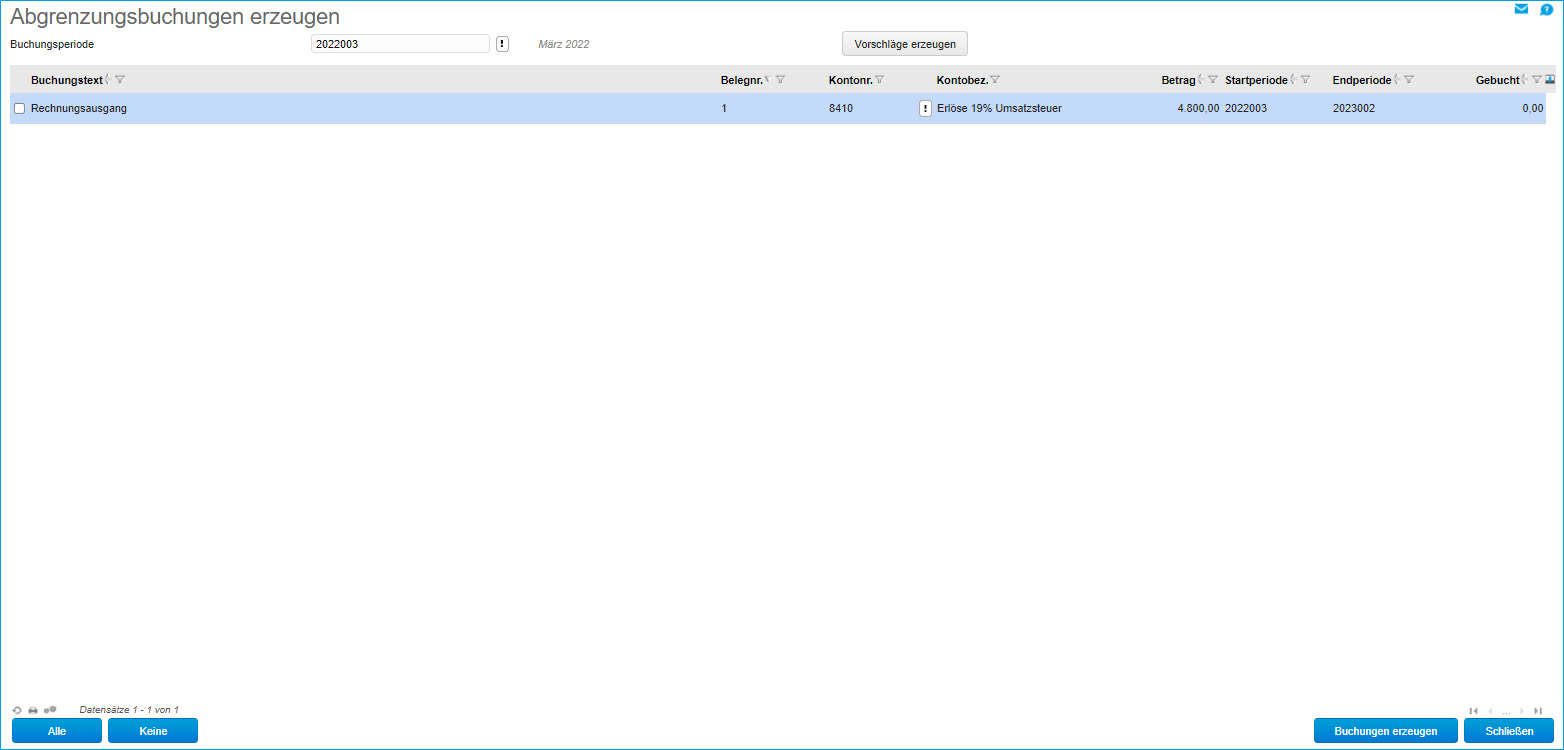The width and height of the screenshot is (1564, 750).
Task: Sort the table by Startperiode column header
Action: 1256,80
